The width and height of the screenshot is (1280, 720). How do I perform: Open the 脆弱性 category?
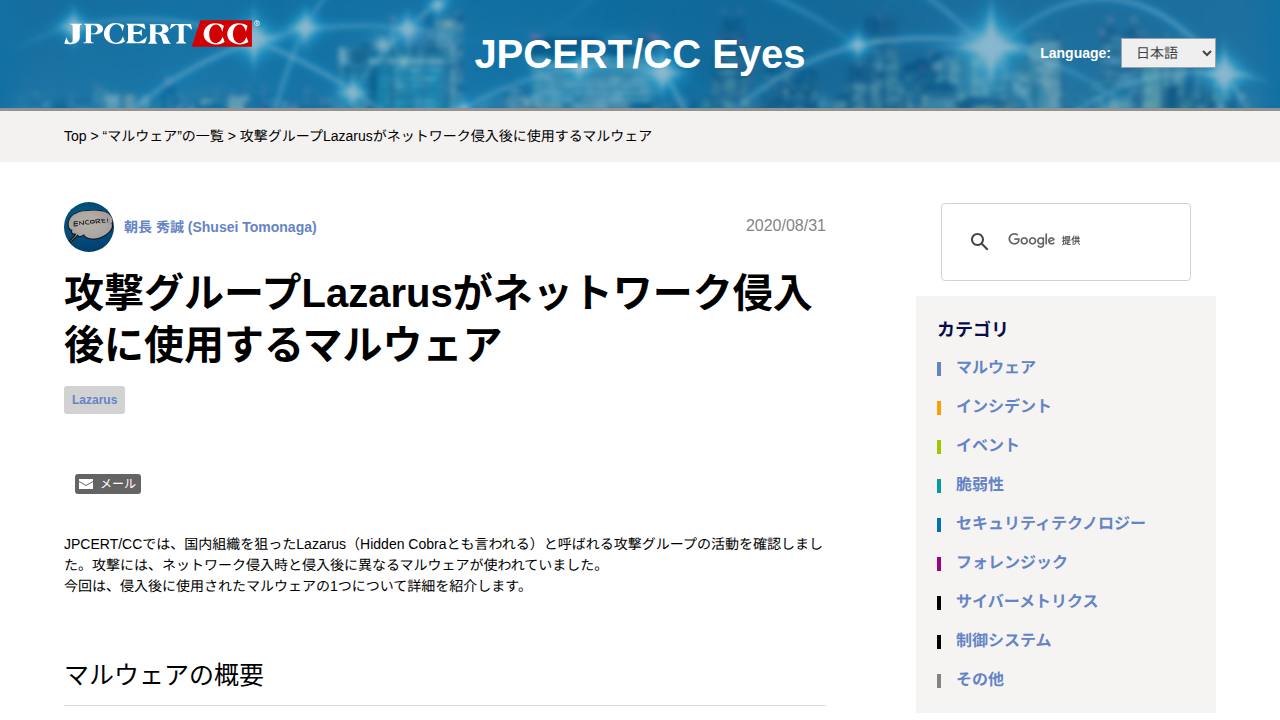[980, 484]
